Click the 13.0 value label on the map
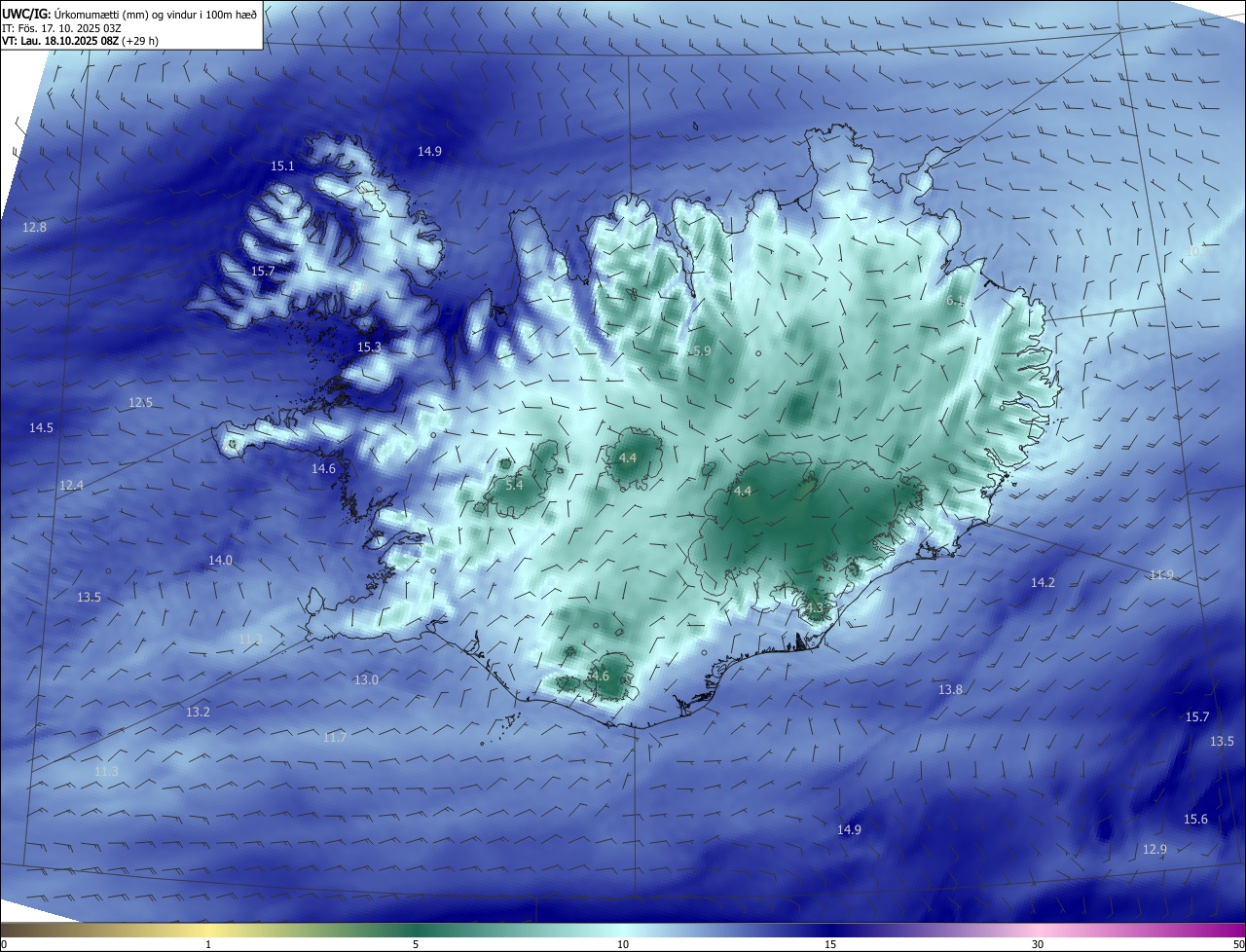Screen dimensions: 1246x952 366,679
